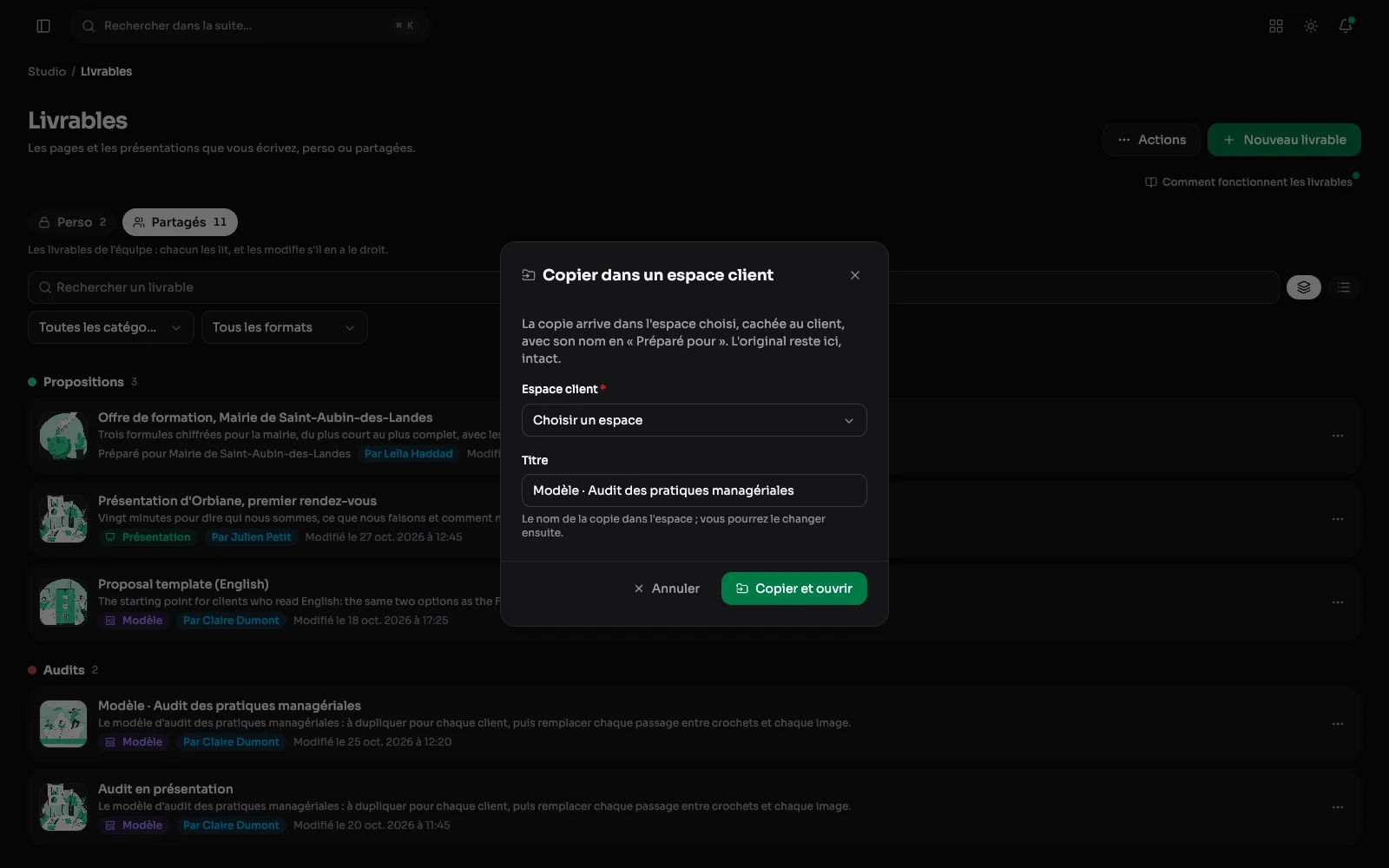Toggle the sidebar panel icon
Image resolution: width=1389 pixels, height=868 pixels.
point(43,26)
